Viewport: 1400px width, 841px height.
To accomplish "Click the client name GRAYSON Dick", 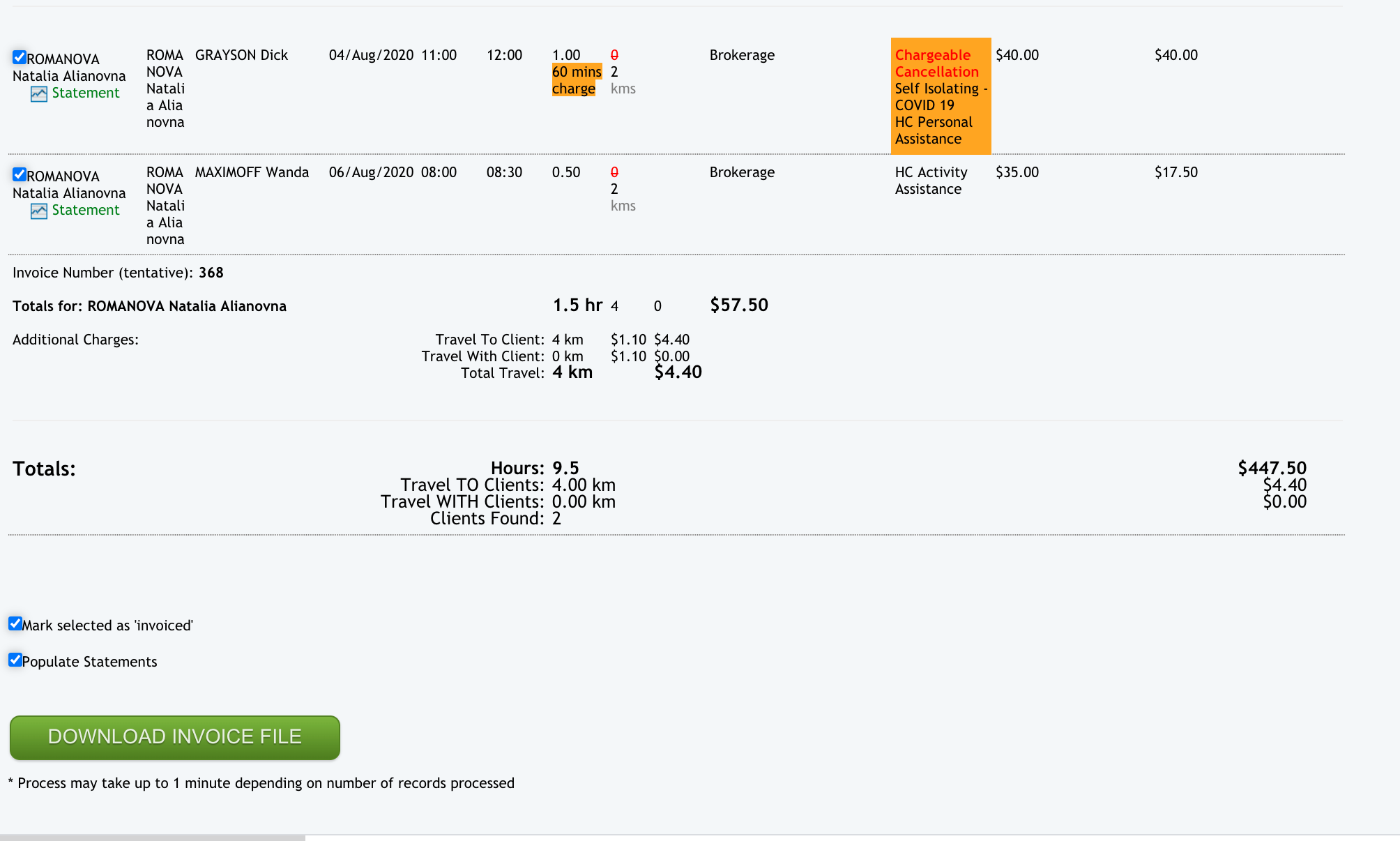I will tap(241, 55).
